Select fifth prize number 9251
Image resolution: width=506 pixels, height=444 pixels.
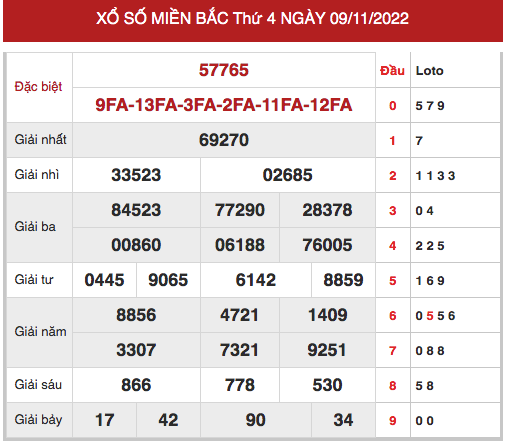[327, 350]
